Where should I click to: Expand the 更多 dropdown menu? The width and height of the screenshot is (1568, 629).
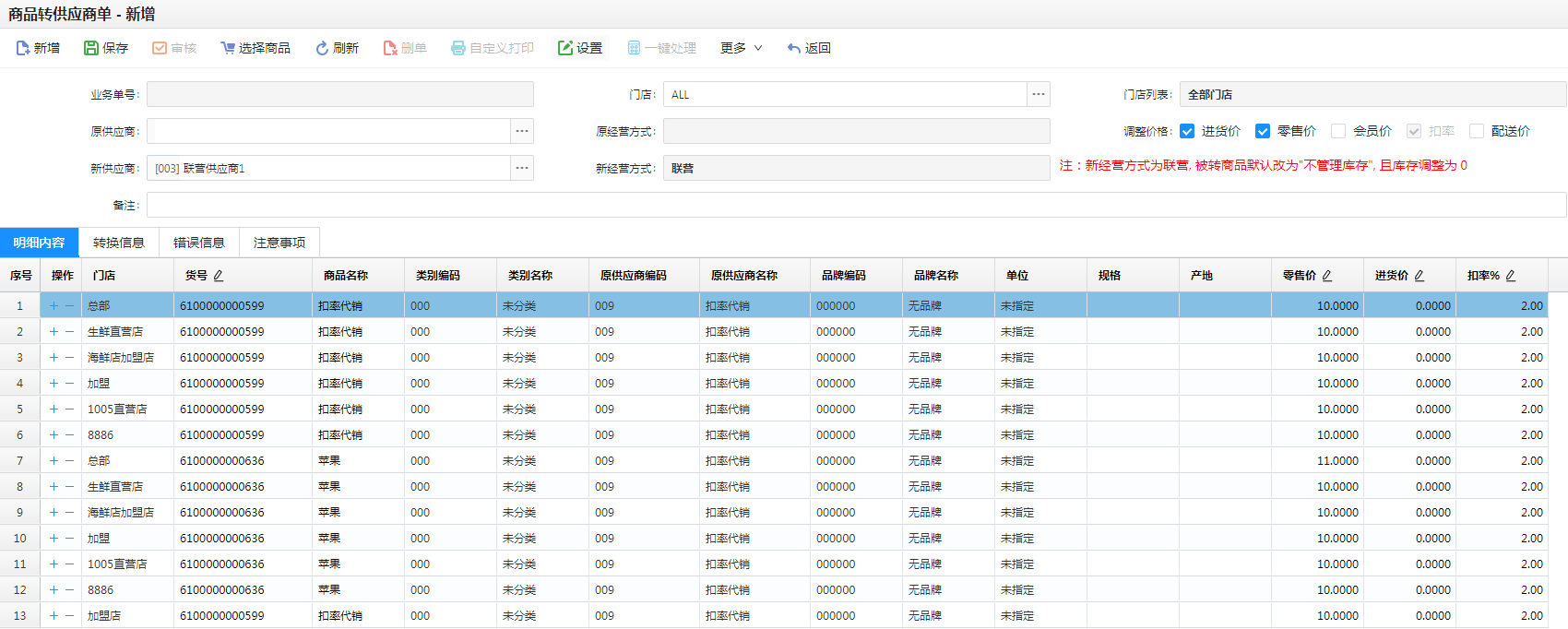tap(741, 48)
